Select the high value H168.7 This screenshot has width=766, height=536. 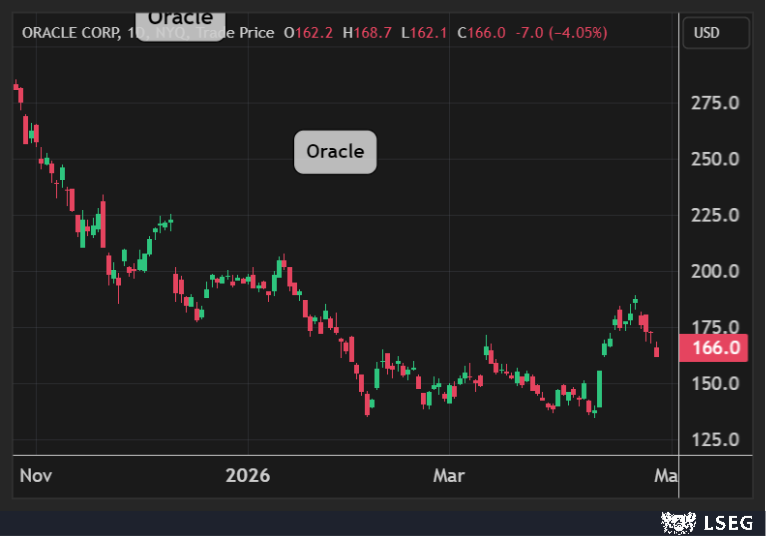(367, 33)
